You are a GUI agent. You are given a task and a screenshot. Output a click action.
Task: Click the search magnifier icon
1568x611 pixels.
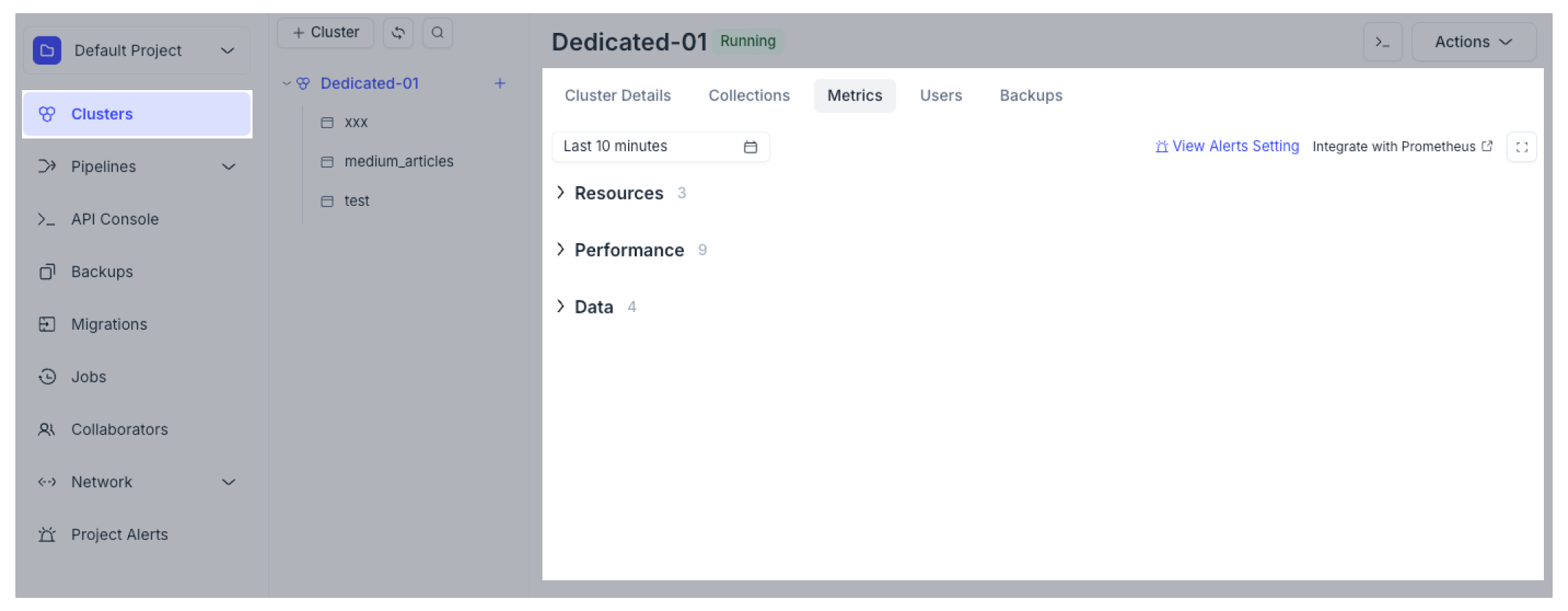pyautogui.click(x=438, y=33)
